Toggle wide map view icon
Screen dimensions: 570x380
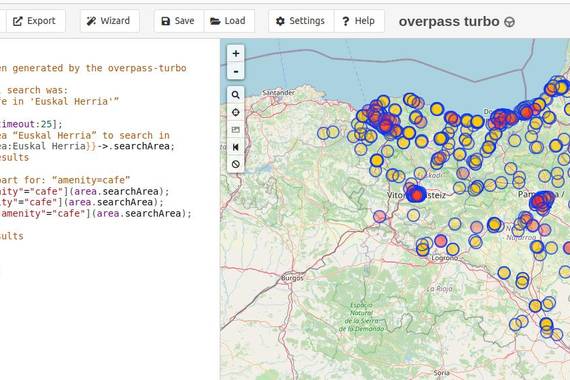point(236,147)
